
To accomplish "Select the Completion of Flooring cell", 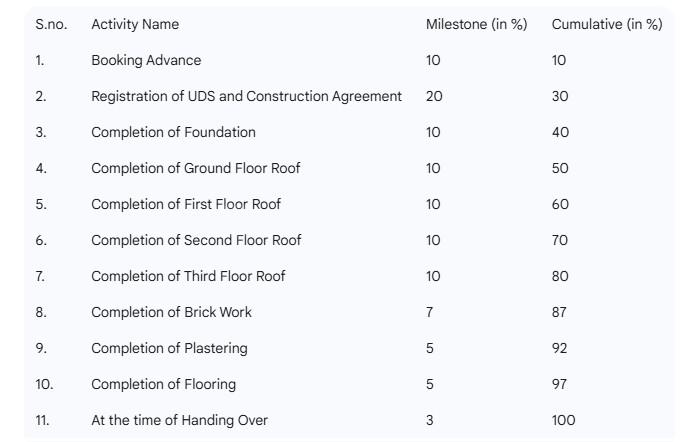I will pyautogui.click(x=163, y=384).
